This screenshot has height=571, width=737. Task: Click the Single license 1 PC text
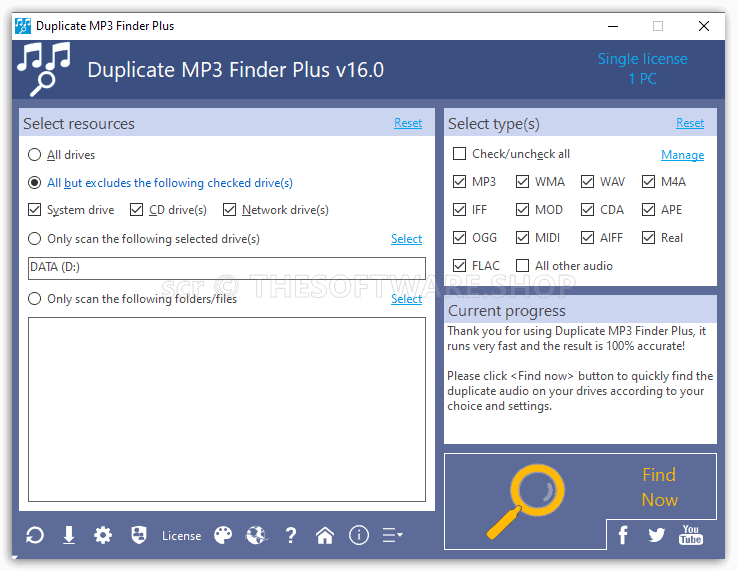[x=643, y=69]
